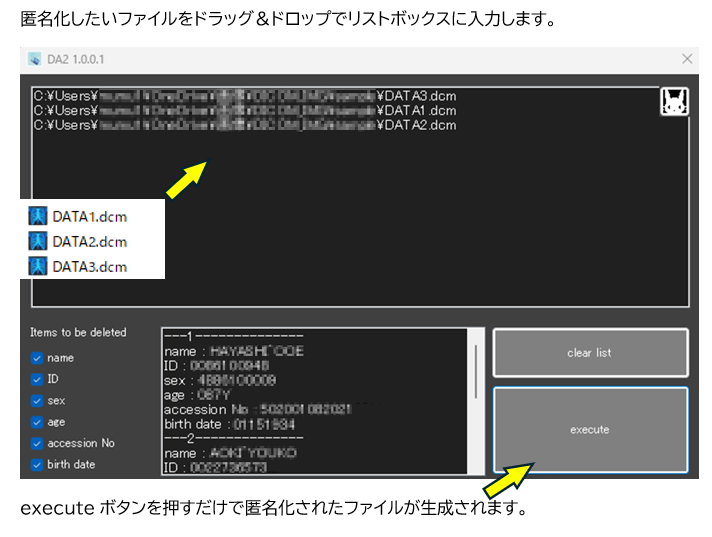The height and width of the screenshot is (537, 712).
Task: Select the DATA2.dcm file icon
Action: tap(39, 241)
